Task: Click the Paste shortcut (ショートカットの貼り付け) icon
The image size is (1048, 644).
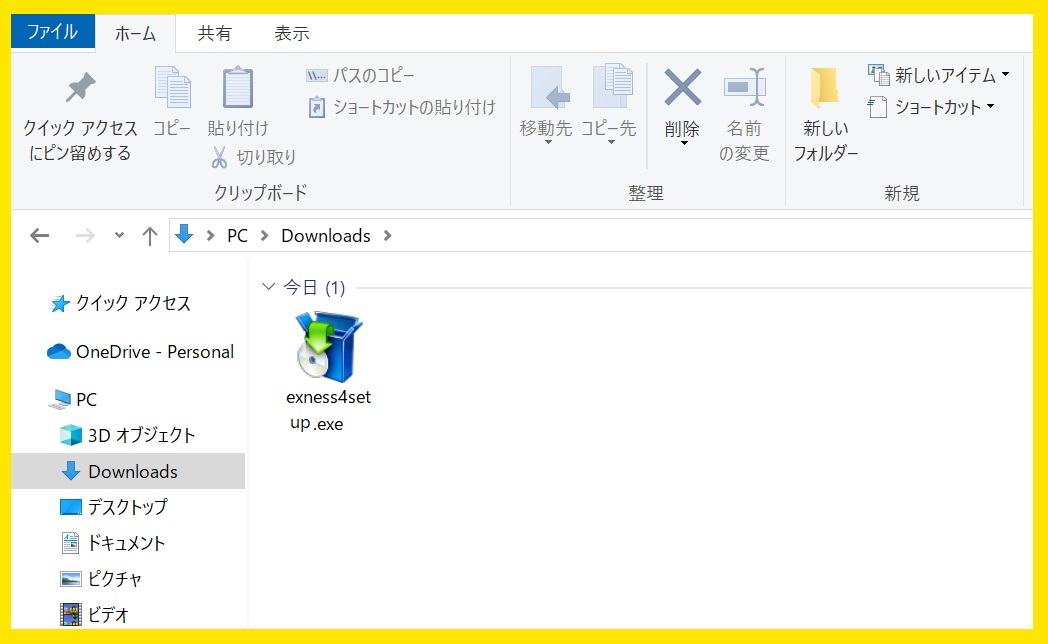Action: [x=400, y=107]
